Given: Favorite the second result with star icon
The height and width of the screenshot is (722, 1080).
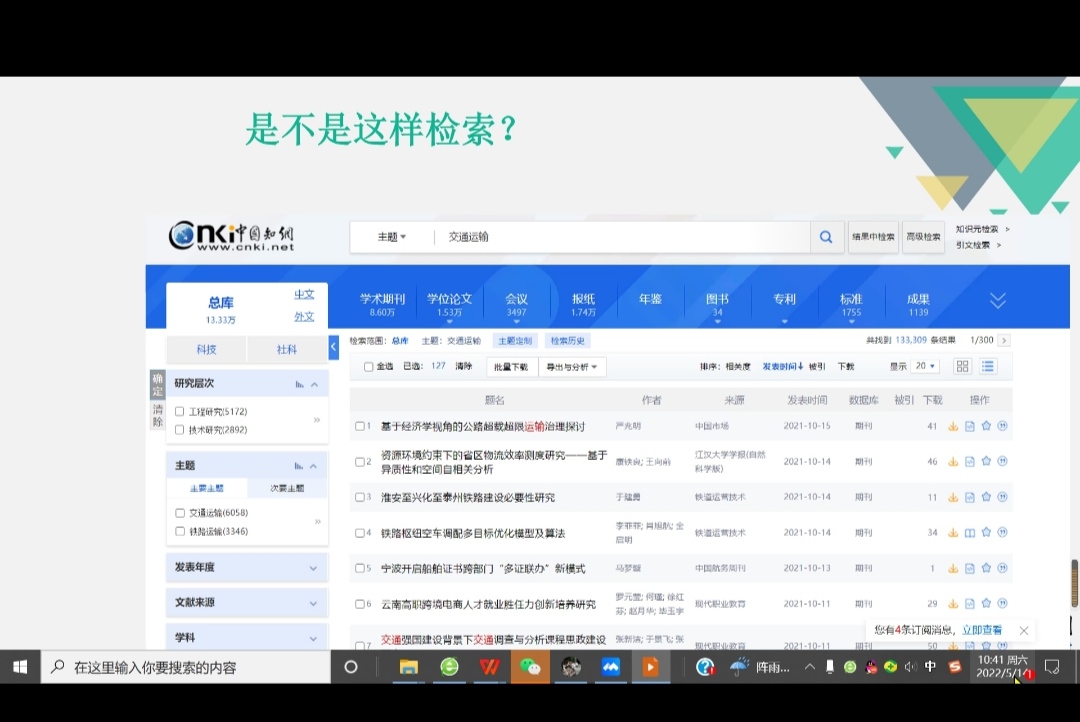Looking at the screenshot, I should [x=986, y=461].
